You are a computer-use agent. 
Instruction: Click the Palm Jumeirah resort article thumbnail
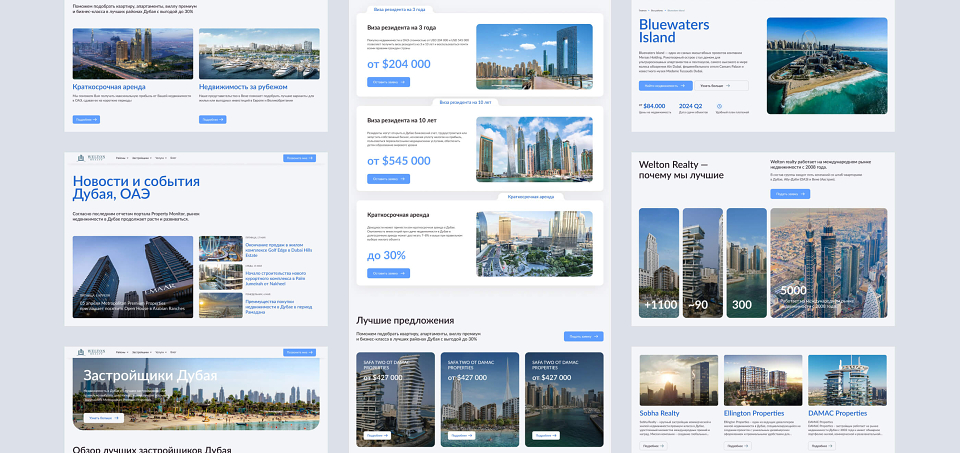(221, 277)
